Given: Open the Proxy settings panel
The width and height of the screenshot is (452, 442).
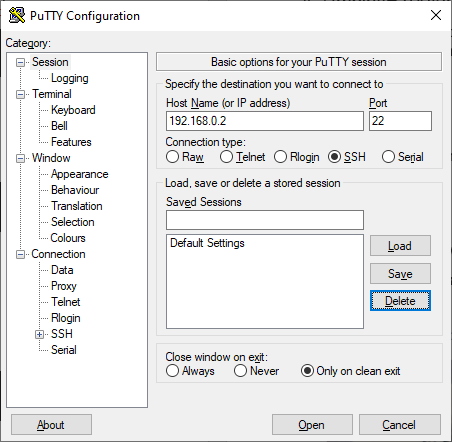Looking at the screenshot, I should point(64,286).
